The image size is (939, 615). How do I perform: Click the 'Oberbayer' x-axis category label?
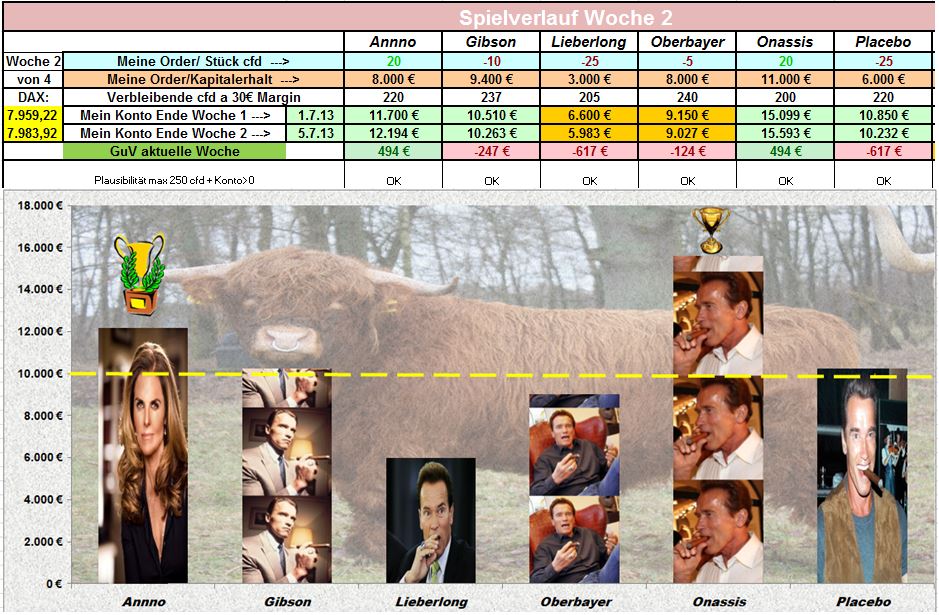click(x=576, y=602)
